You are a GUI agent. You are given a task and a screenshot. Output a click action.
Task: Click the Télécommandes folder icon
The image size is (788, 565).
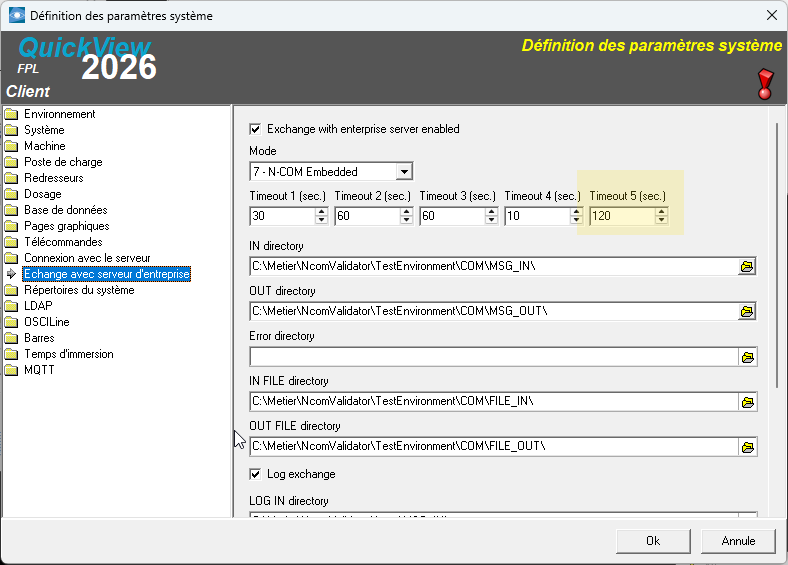[11, 242]
